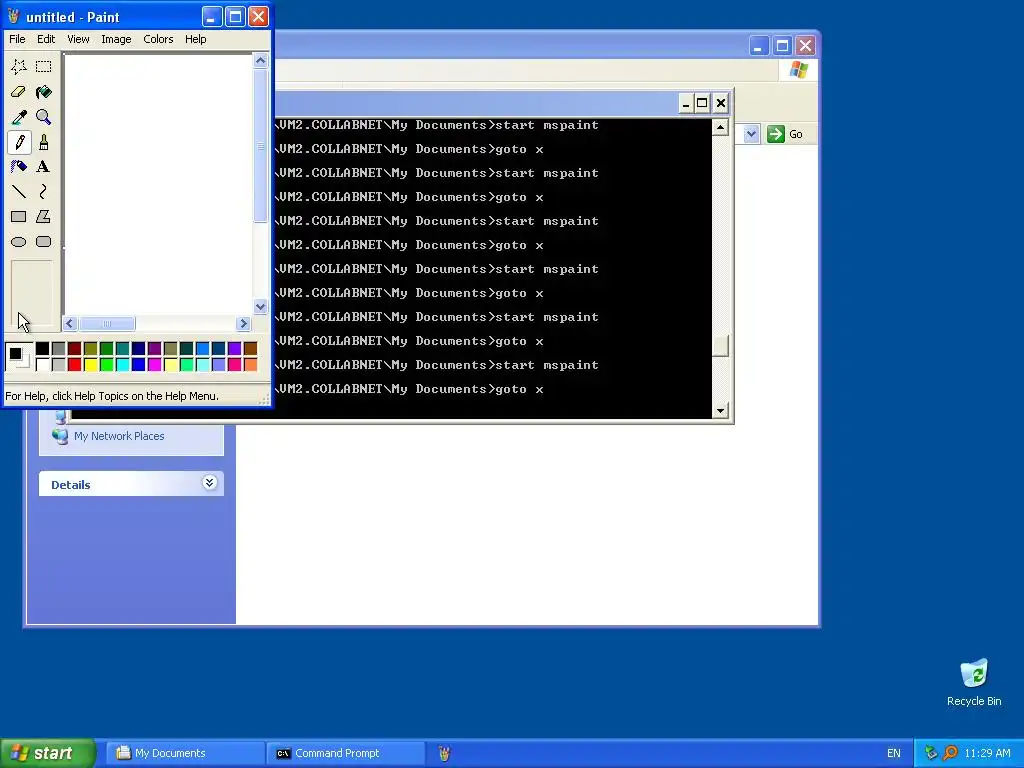Open the View menu in Paint
Image resolution: width=1024 pixels, height=768 pixels.
click(x=78, y=39)
